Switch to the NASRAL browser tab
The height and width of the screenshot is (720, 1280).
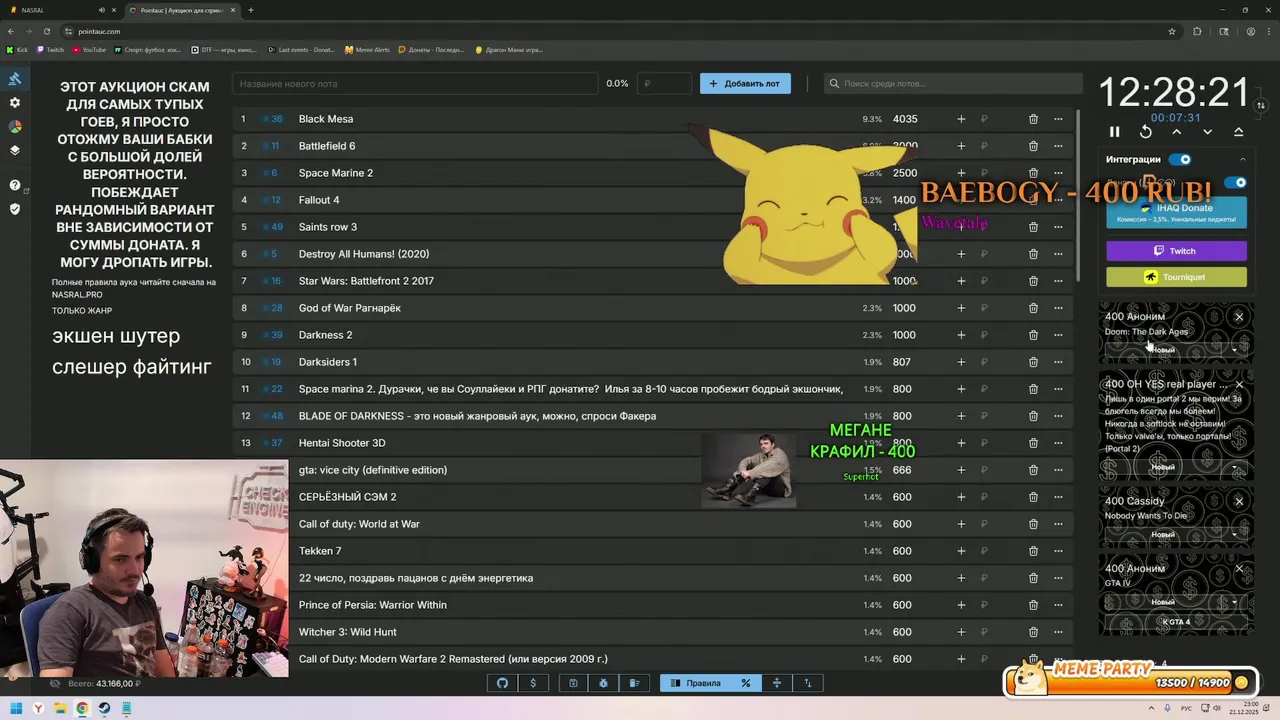click(62, 10)
